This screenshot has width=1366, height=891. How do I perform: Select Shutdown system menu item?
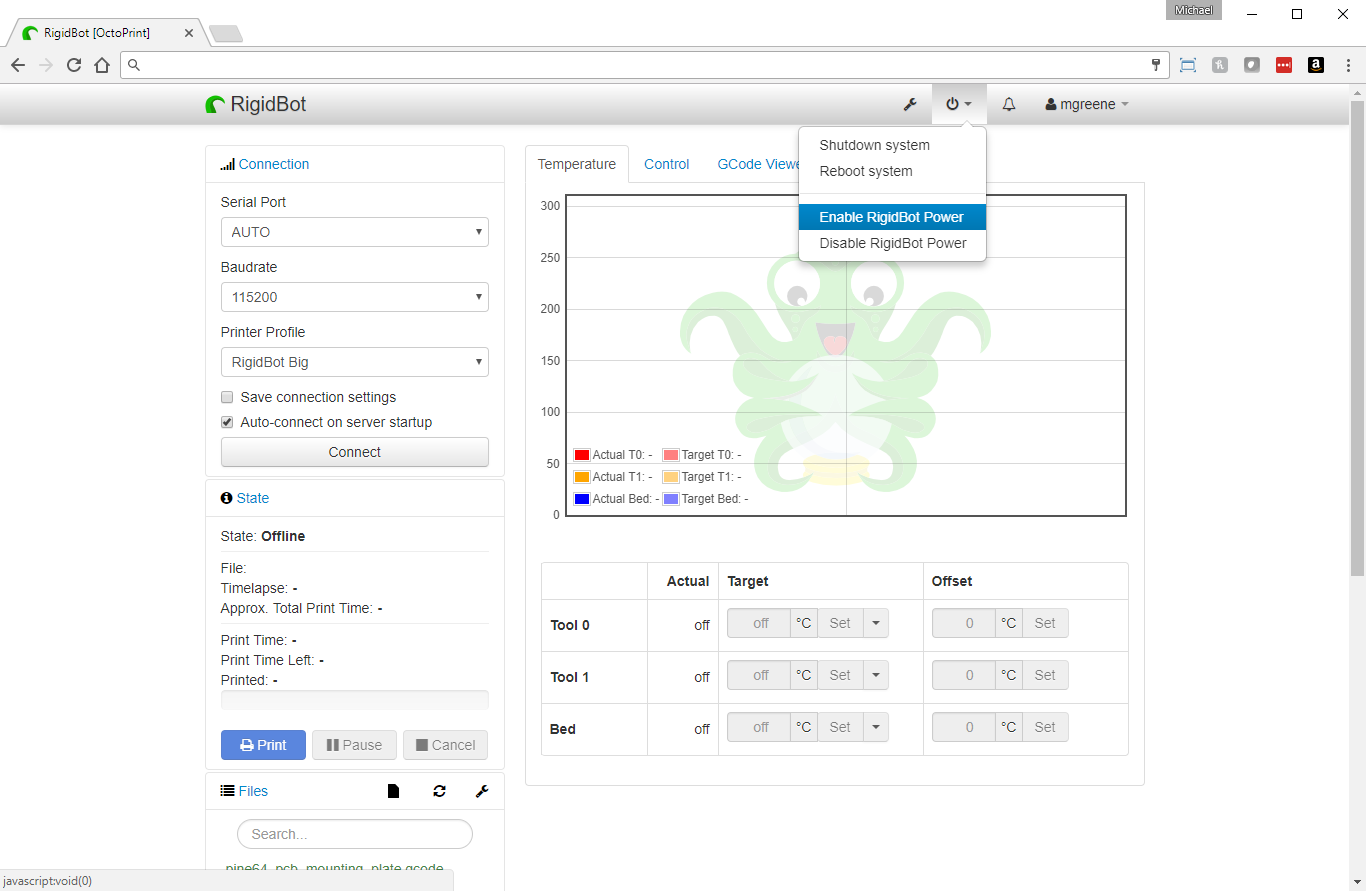coord(892,145)
